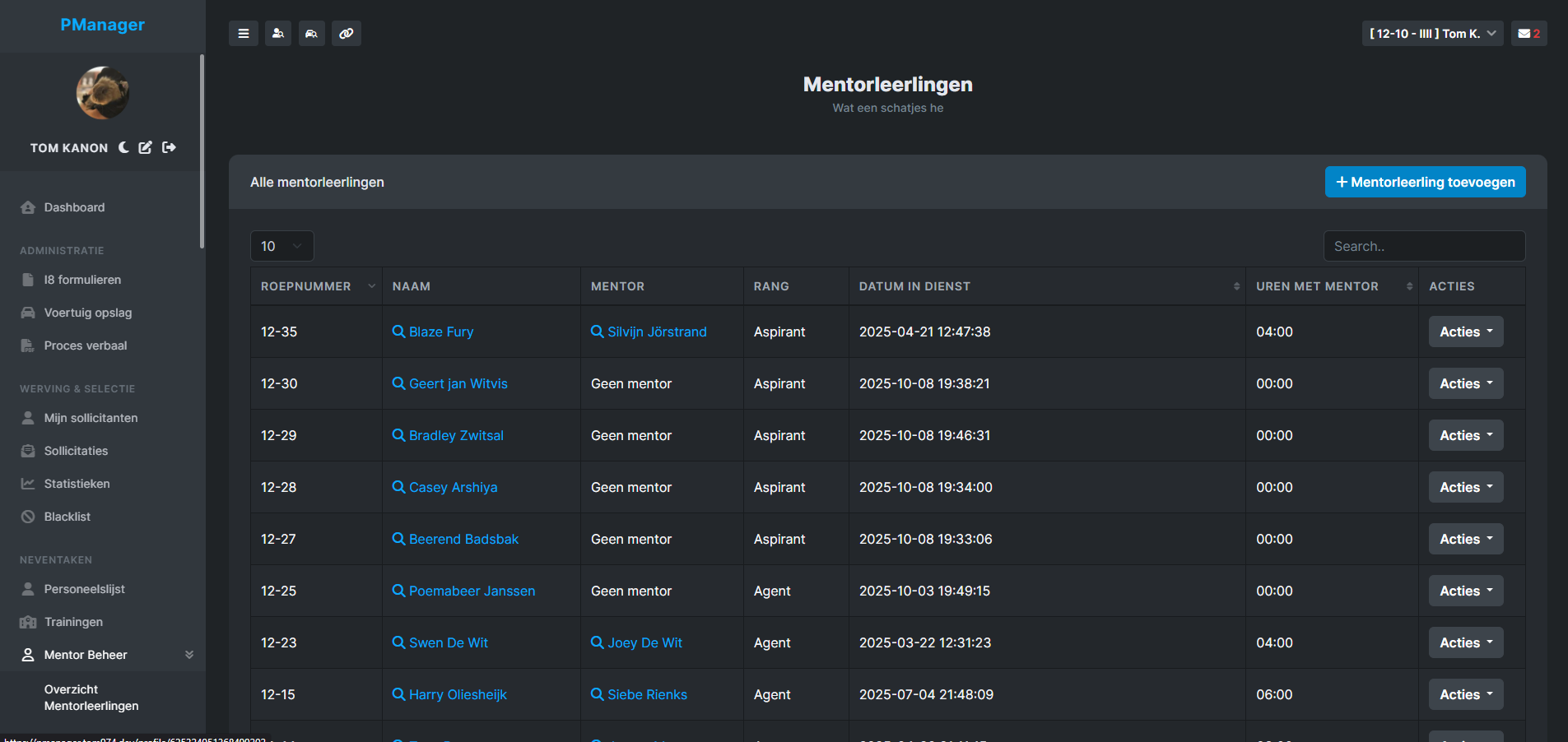This screenshot has width=1568, height=742.
Task: Open the mail inbox with 2 messages
Action: 1528,33
